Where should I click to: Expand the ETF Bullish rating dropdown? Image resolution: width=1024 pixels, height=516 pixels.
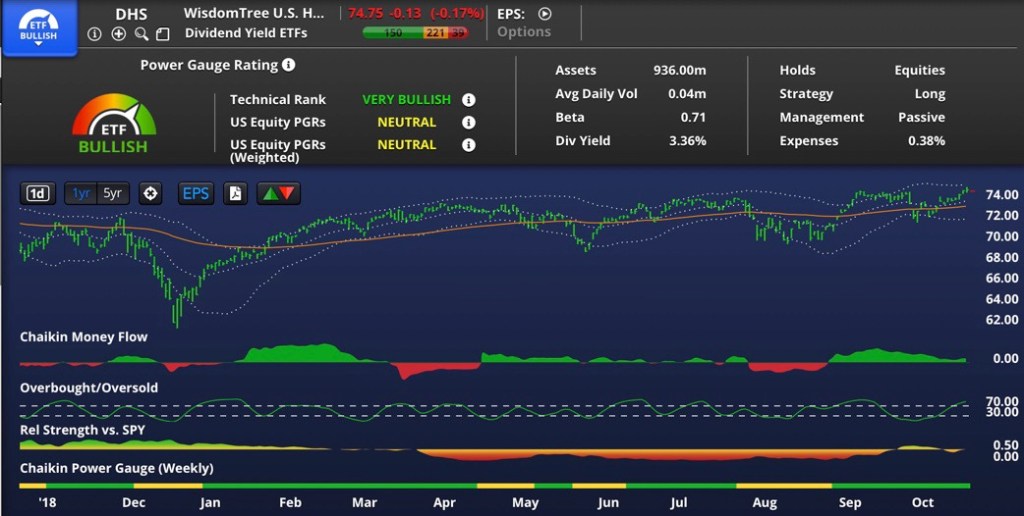tap(39, 27)
